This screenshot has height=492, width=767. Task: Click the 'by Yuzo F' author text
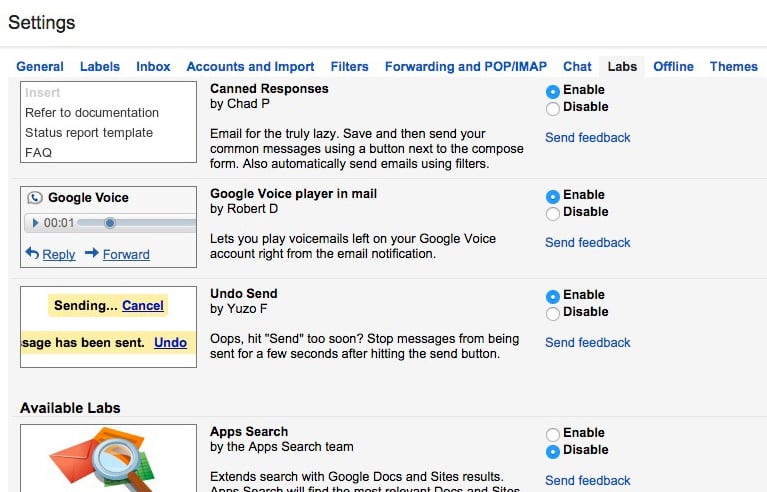pyautogui.click(x=239, y=309)
